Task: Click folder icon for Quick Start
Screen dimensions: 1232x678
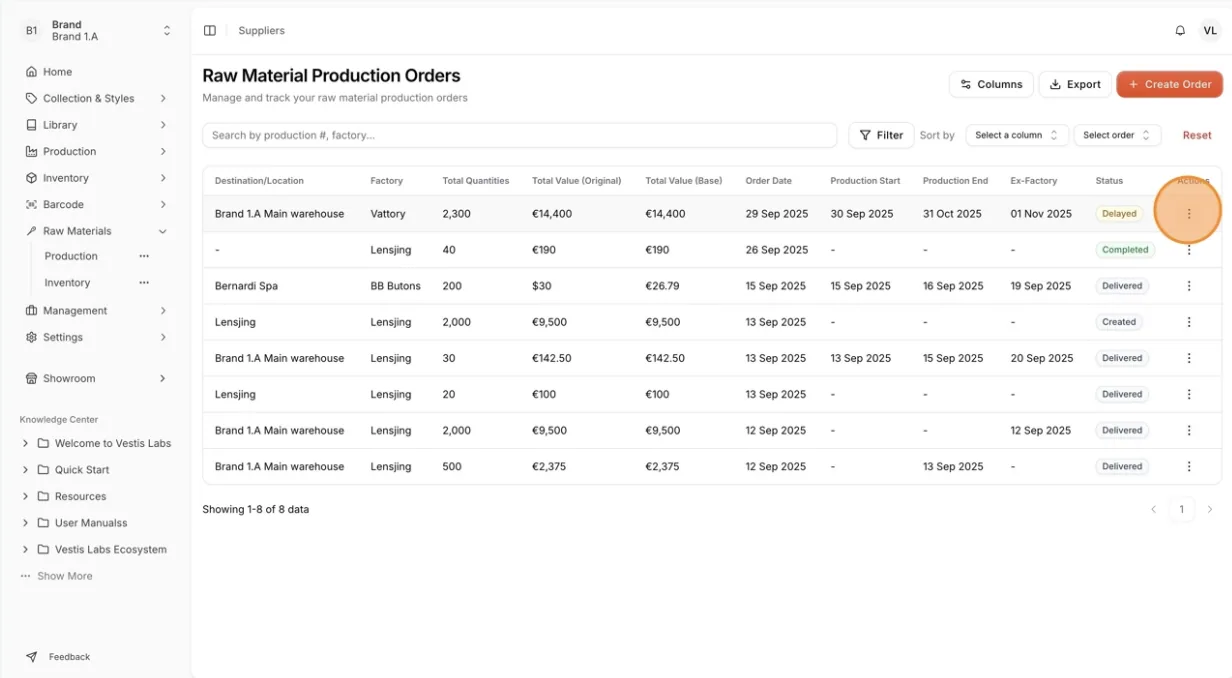Action: click(x=43, y=470)
